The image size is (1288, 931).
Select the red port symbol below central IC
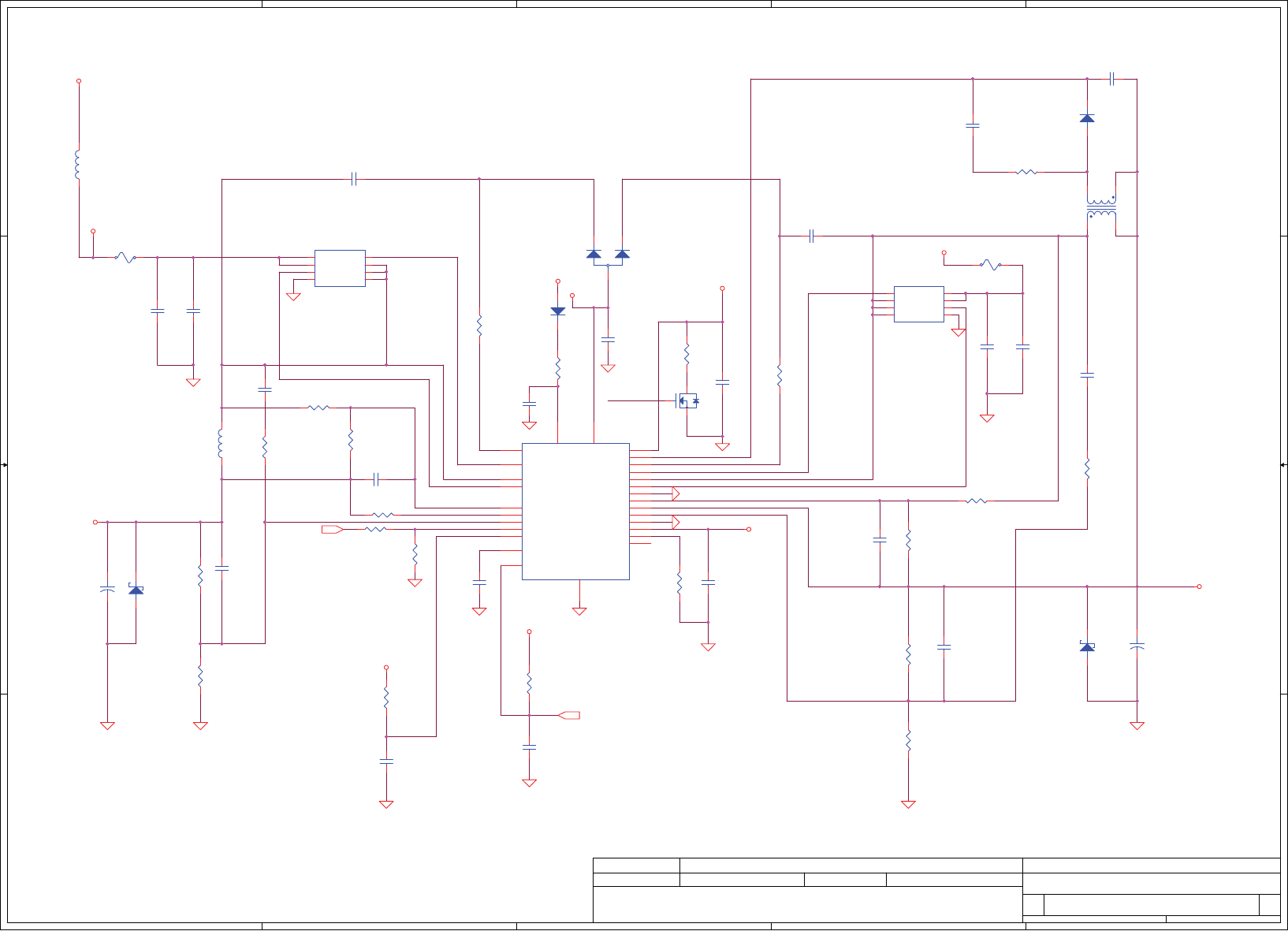(569, 715)
